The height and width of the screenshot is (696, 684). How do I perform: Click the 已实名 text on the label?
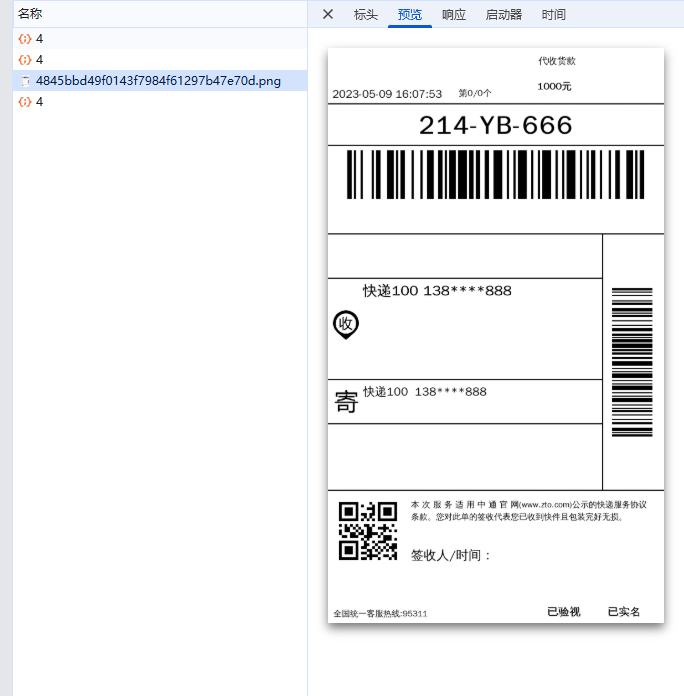click(624, 612)
